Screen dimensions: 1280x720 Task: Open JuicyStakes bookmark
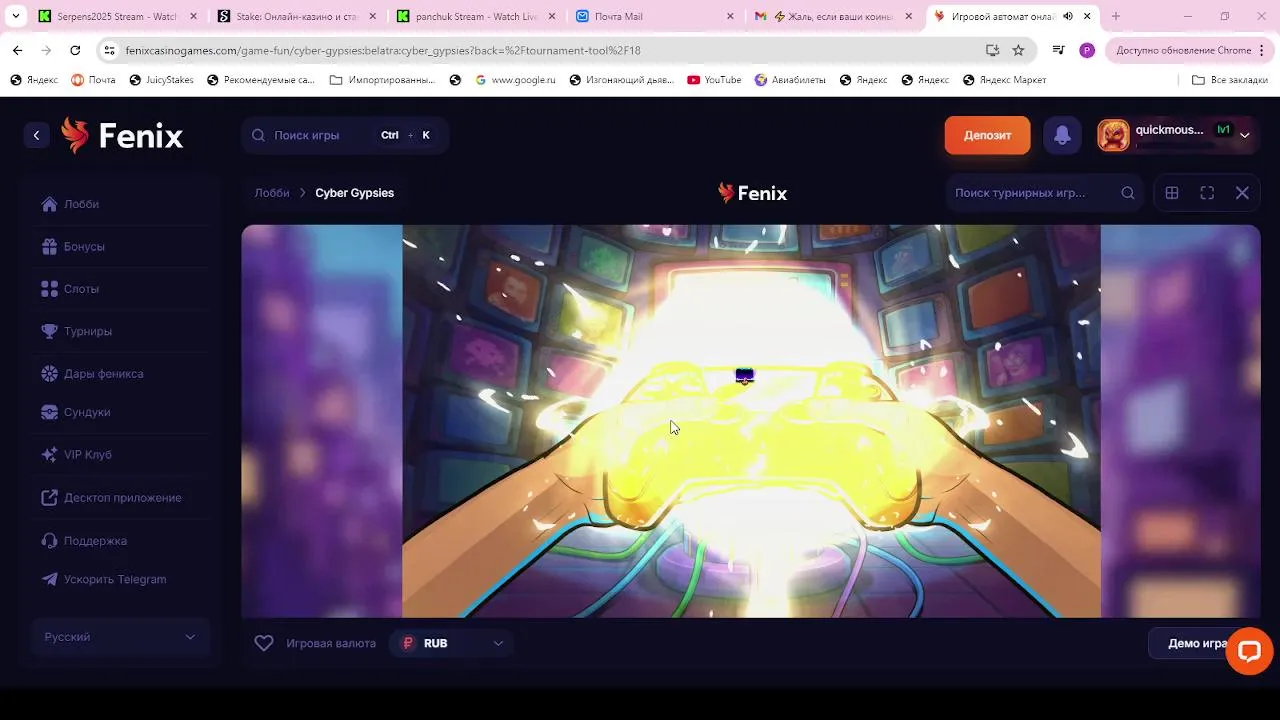(161, 80)
